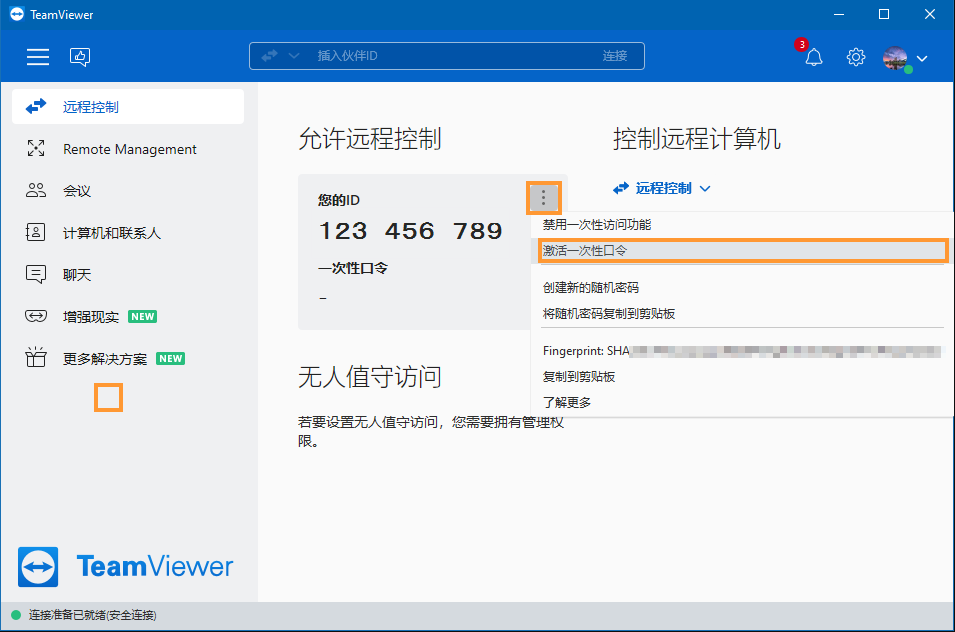Open the profile avatar dropdown chevron
Viewport: 955px width, 632px height.
[x=921, y=57]
